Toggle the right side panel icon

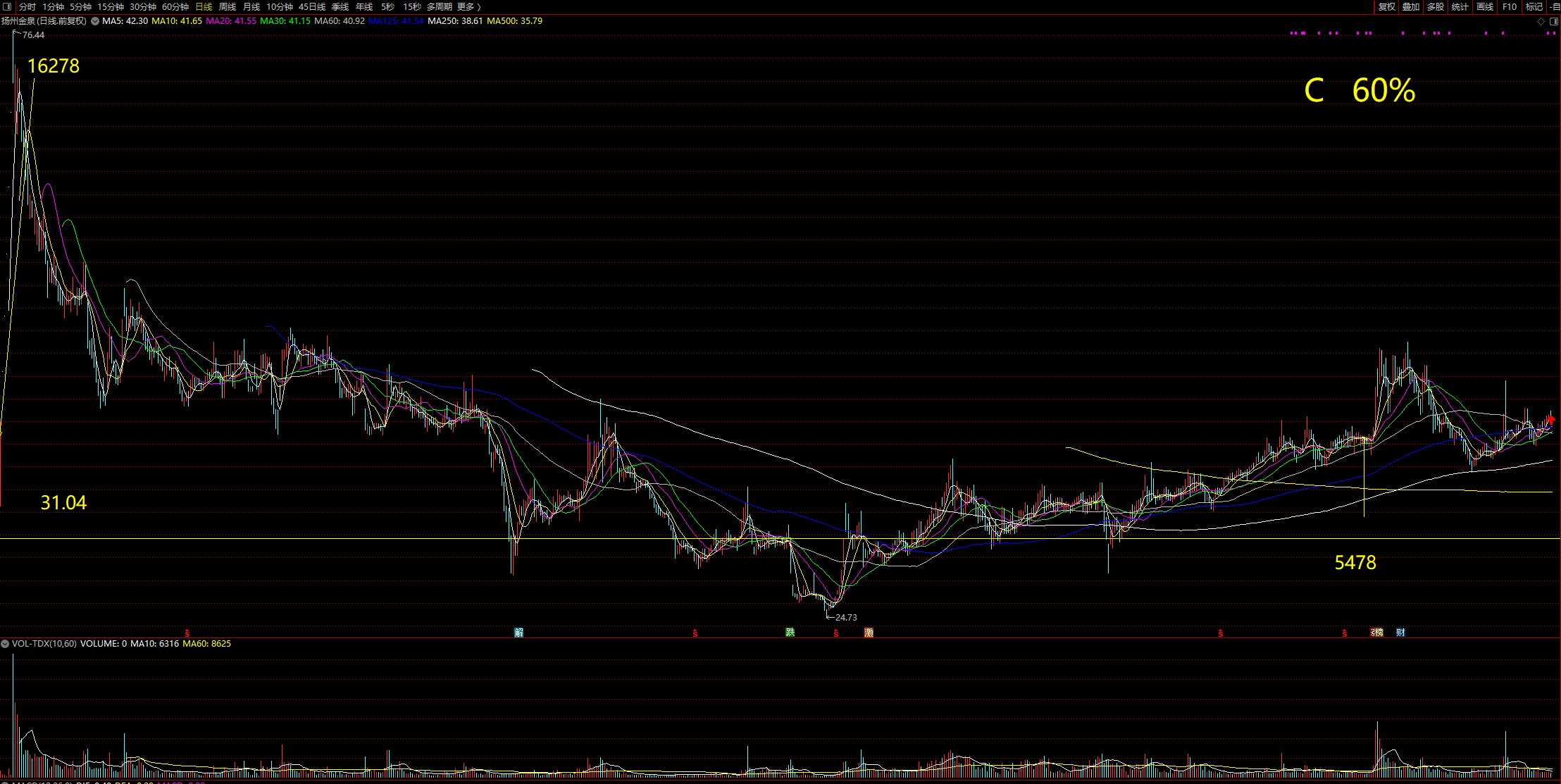(1553, 22)
